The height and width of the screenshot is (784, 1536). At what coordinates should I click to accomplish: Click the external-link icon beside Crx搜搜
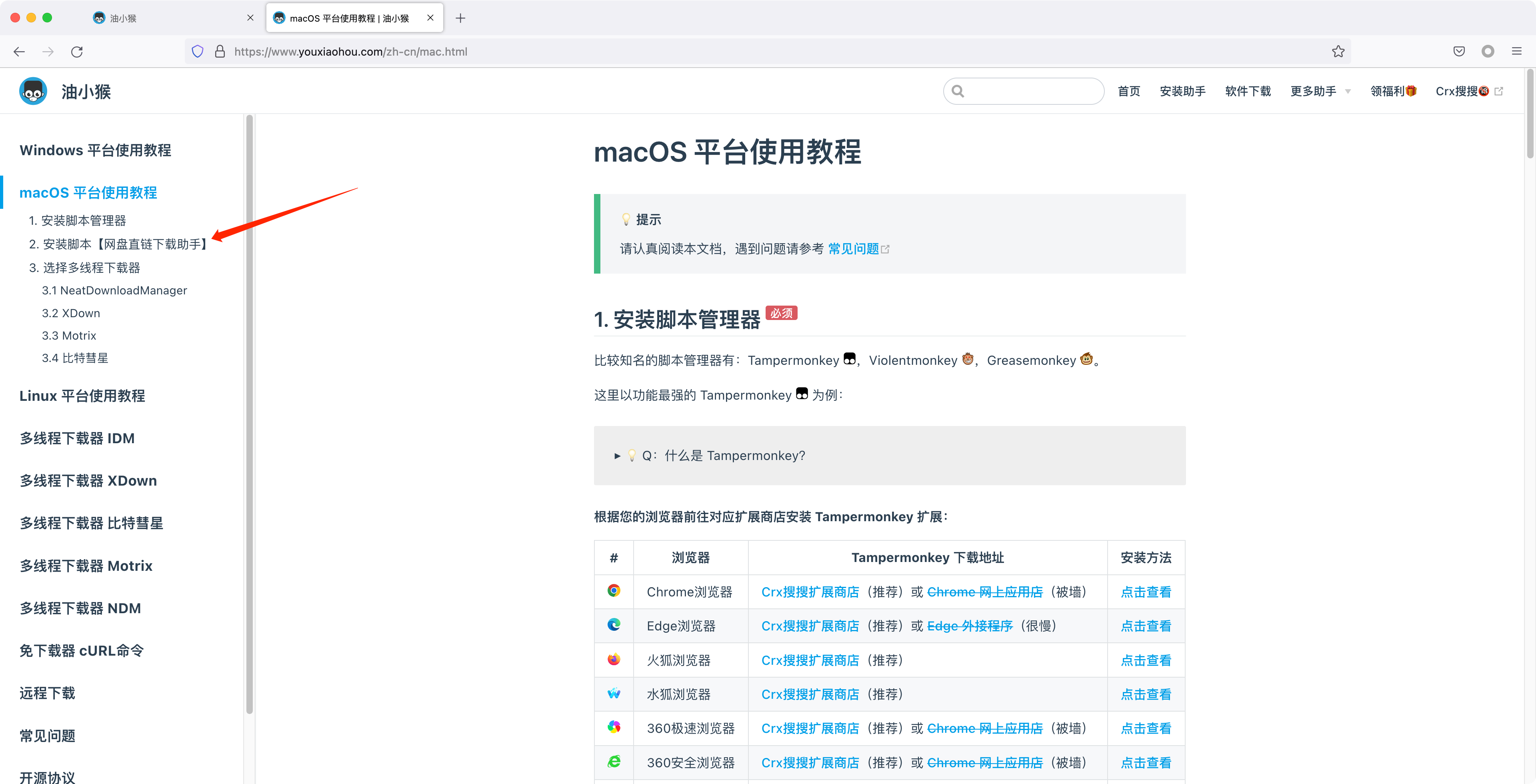point(1498,91)
